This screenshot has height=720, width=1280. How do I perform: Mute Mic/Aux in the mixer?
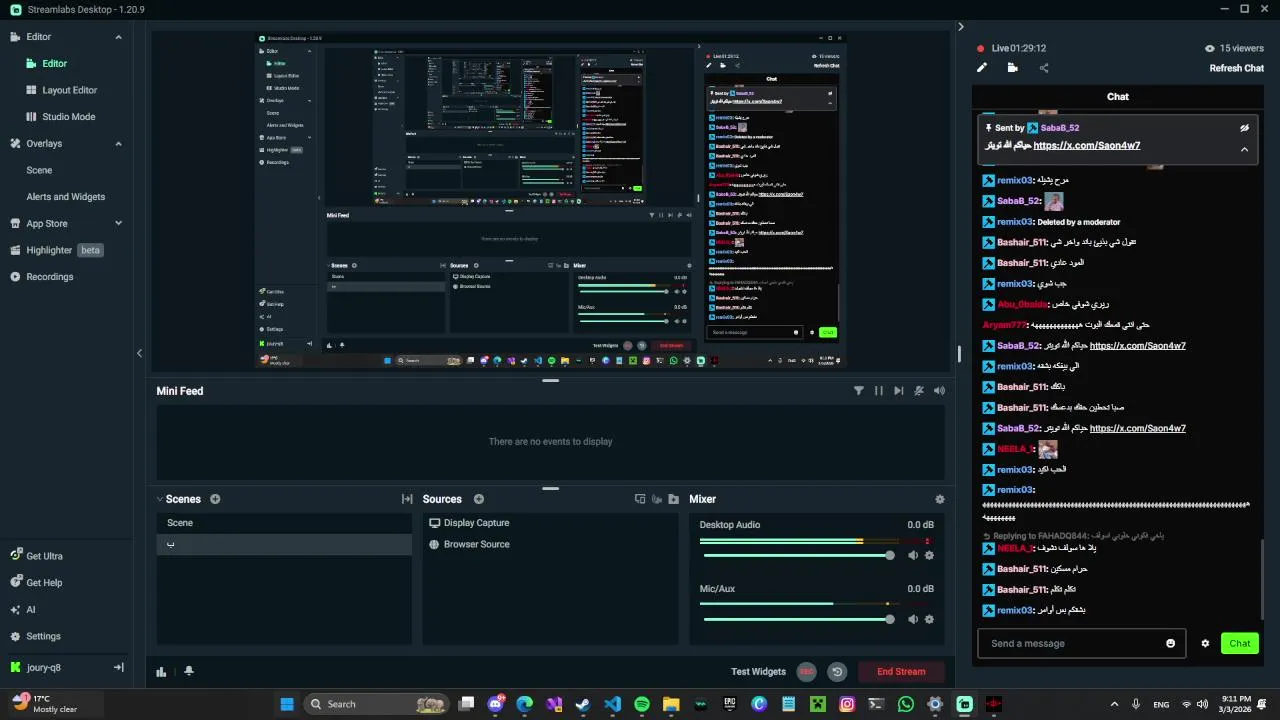click(912, 619)
